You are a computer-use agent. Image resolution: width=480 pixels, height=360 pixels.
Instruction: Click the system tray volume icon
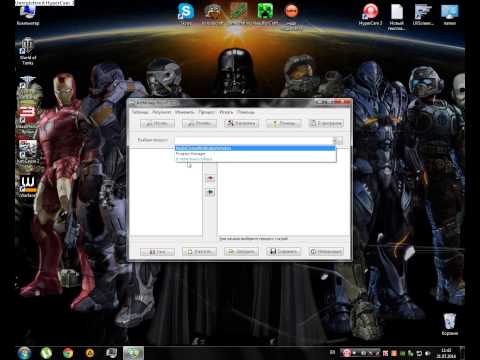(x=428, y=353)
